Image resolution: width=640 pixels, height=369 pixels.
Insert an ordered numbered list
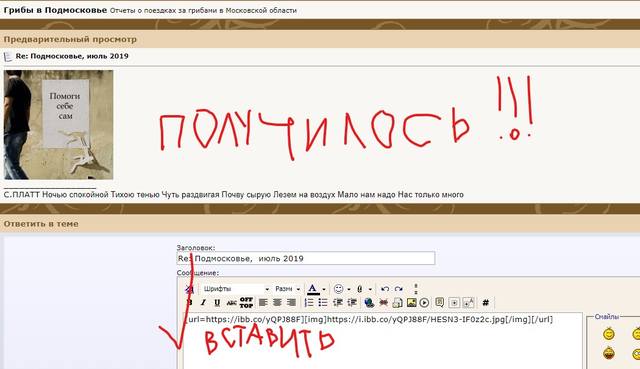[x=309, y=302]
